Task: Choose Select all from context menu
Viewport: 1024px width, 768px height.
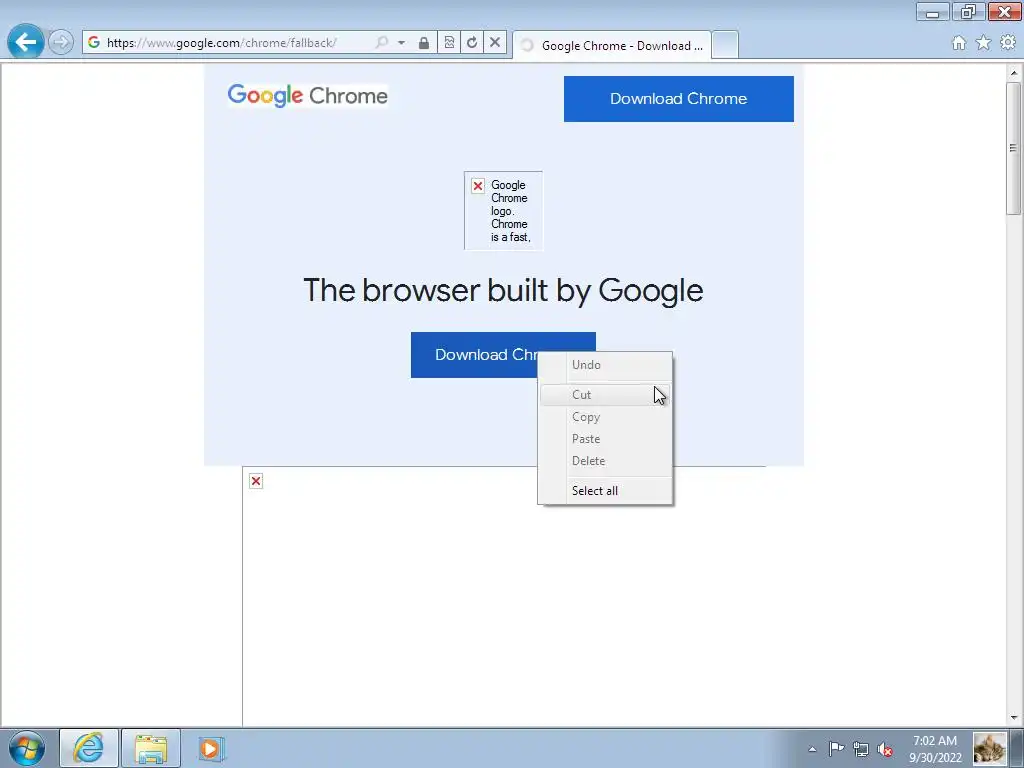Action: click(x=605, y=490)
